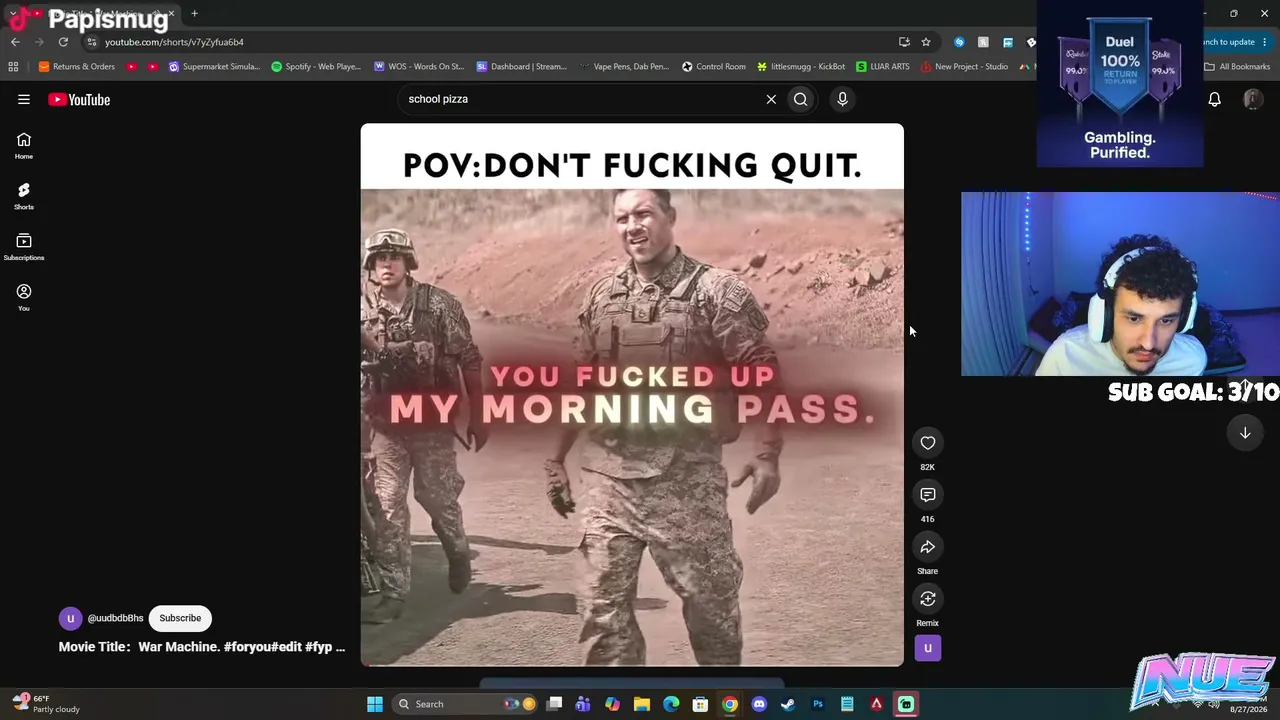This screenshot has width=1280, height=720.
Task: Open Task View on the taskbar
Action: tap(554, 704)
